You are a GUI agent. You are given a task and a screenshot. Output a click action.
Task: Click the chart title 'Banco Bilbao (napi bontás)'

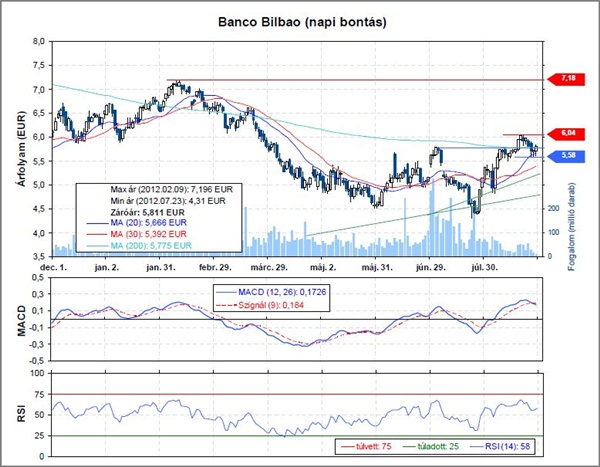coord(302,22)
